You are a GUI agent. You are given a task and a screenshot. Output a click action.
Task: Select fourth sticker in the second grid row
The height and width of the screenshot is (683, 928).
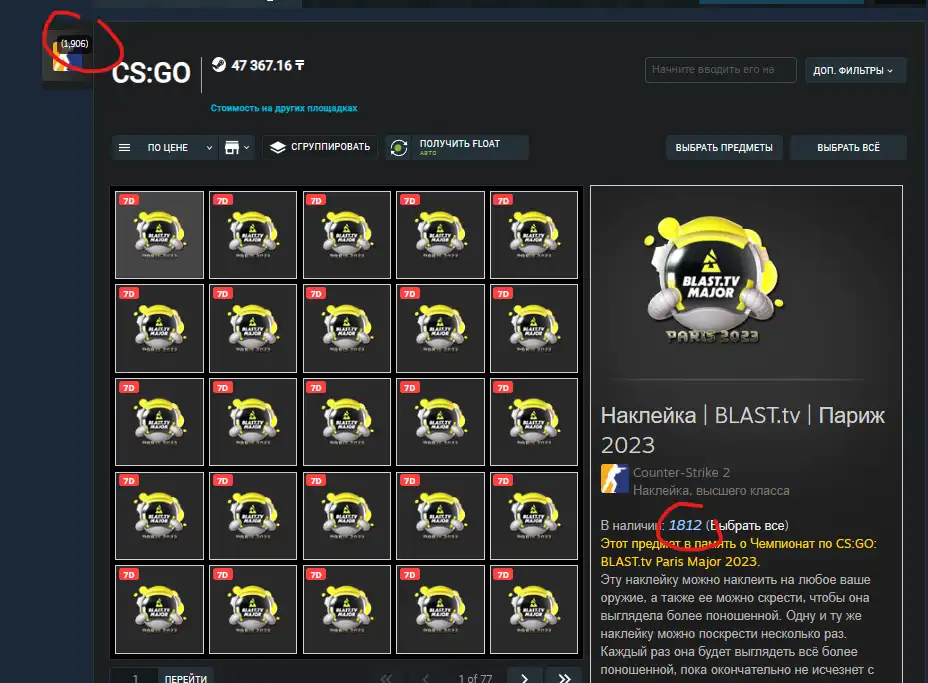[x=440, y=328]
